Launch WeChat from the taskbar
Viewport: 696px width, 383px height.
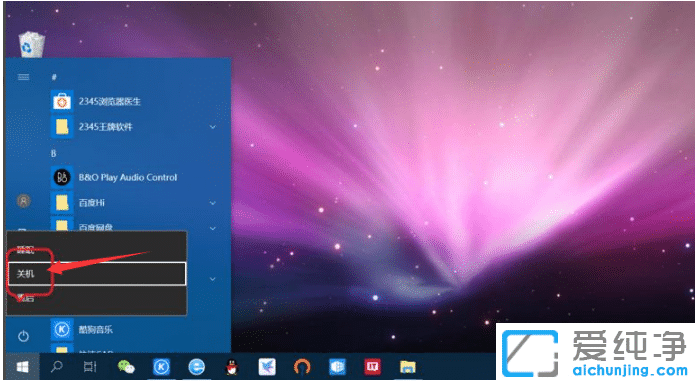click(x=126, y=367)
